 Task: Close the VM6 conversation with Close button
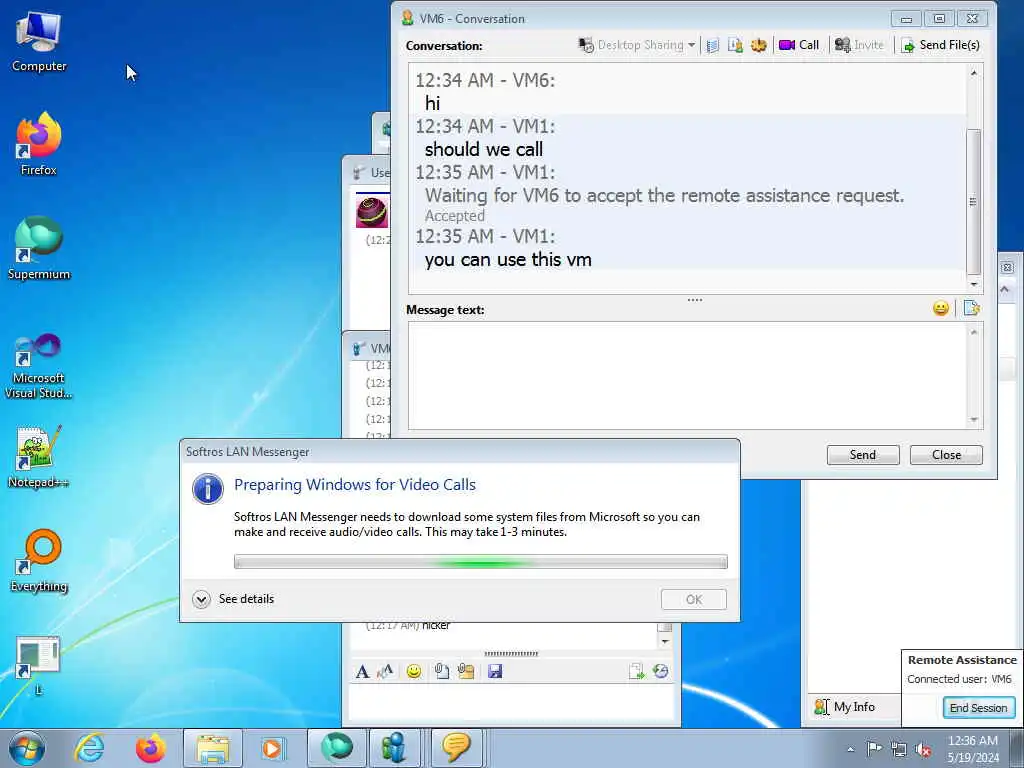tap(946, 455)
